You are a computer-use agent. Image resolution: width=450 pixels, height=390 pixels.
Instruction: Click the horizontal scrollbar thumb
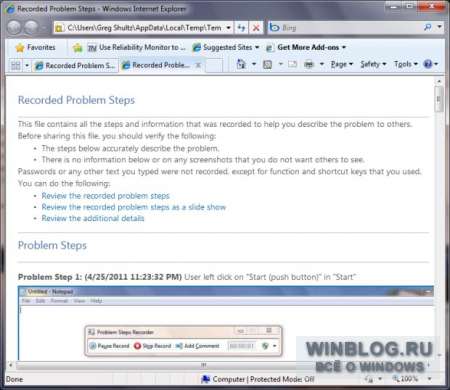click(204, 365)
